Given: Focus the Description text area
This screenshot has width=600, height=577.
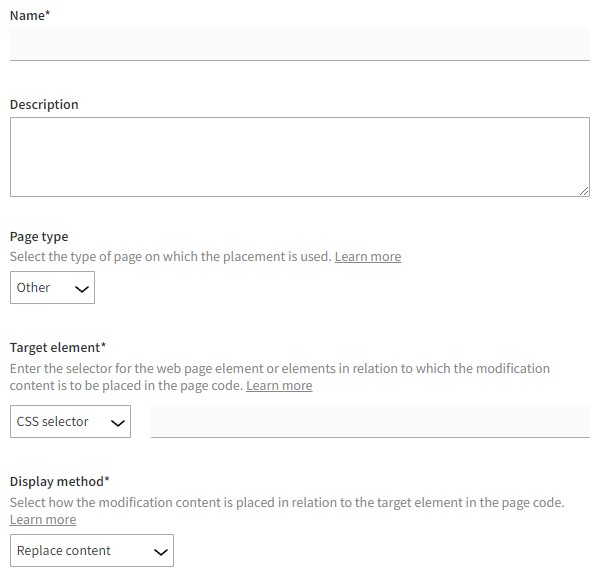Looking at the screenshot, I should (300, 157).
